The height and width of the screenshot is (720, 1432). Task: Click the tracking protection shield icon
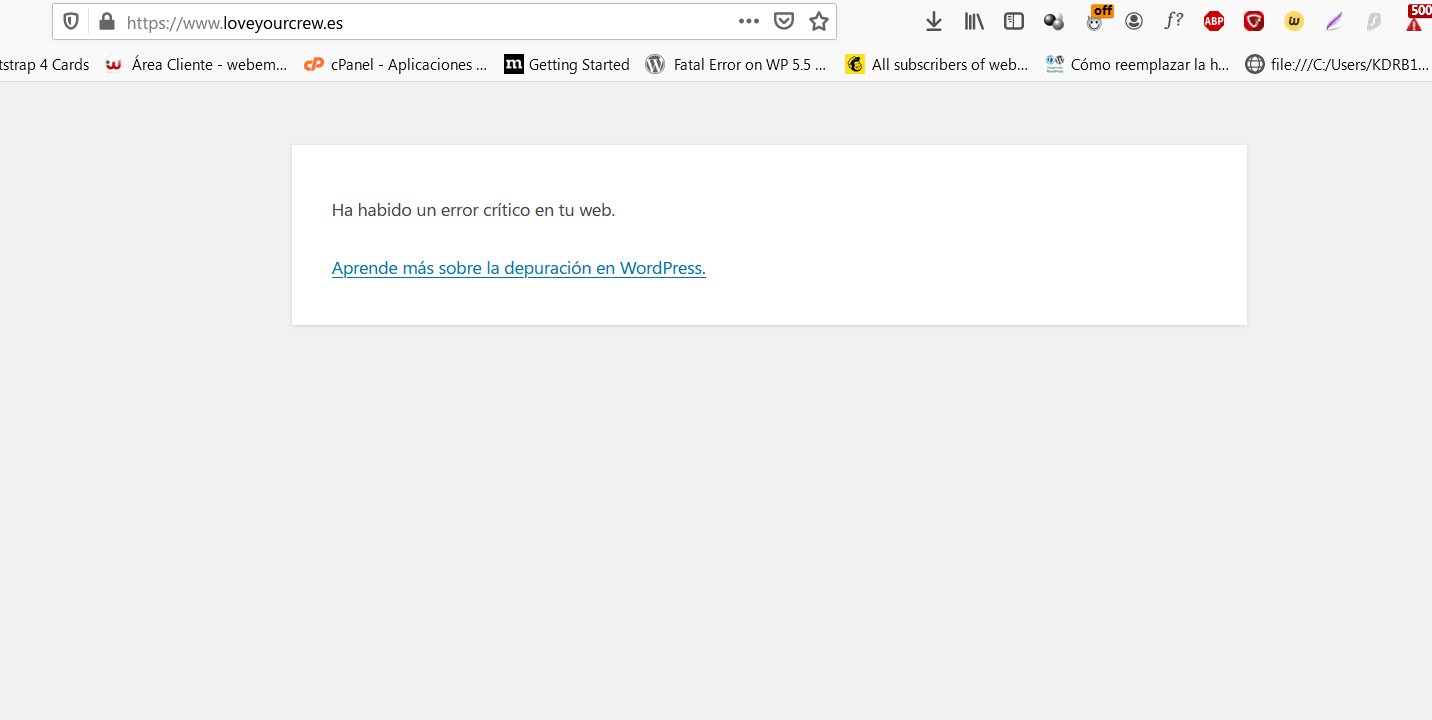(71, 21)
